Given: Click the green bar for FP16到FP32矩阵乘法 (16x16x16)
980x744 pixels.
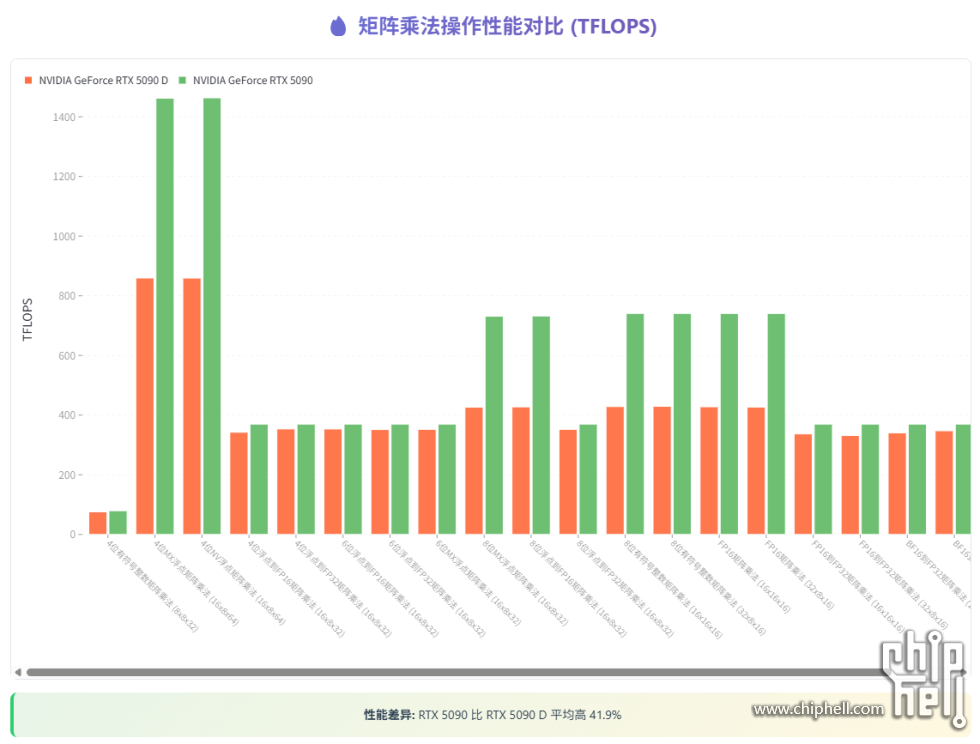Looking at the screenshot, I should pos(823,480).
